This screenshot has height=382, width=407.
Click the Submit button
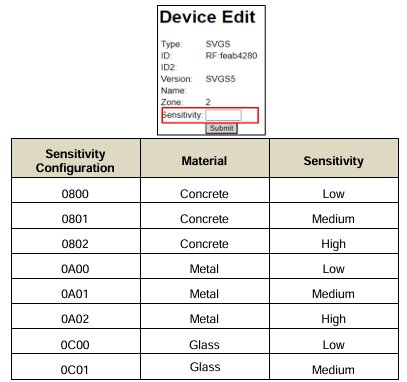coord(222,128)
